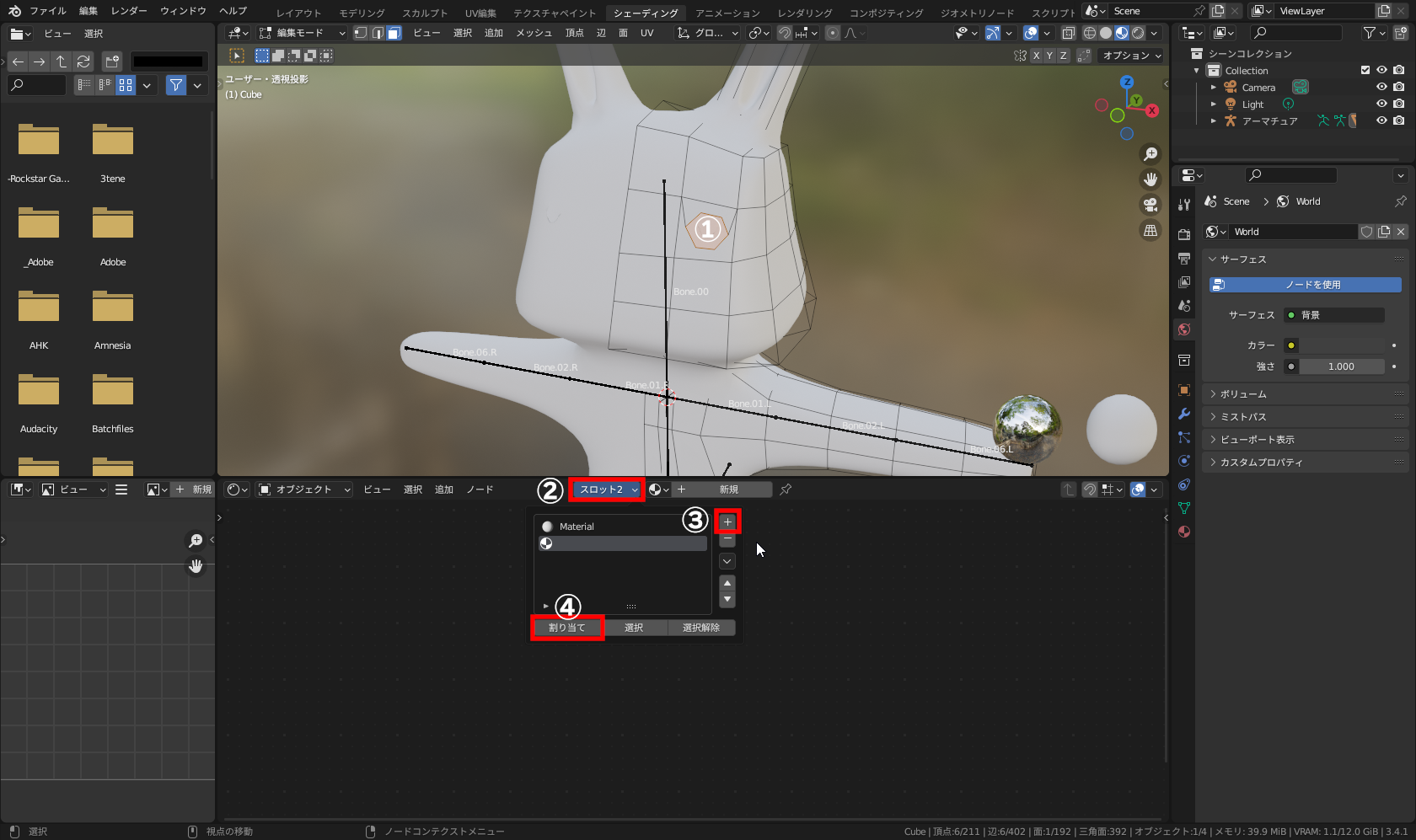The width and height of the screenshot is (1416, 840).
Task: Open the transform orientation dropdown
Action: [x=708, y=33]
